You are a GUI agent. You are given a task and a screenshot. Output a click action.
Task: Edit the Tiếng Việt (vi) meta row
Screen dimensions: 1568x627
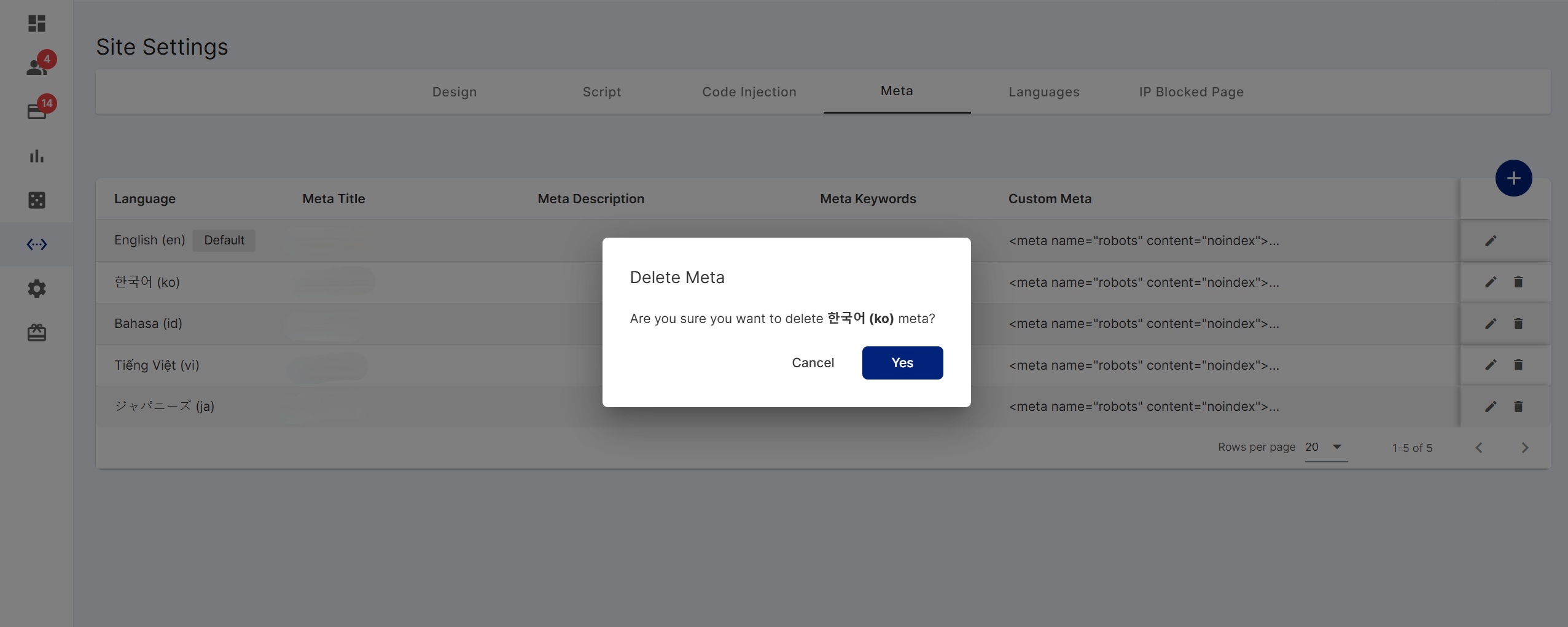click(x=1491, y=365)
